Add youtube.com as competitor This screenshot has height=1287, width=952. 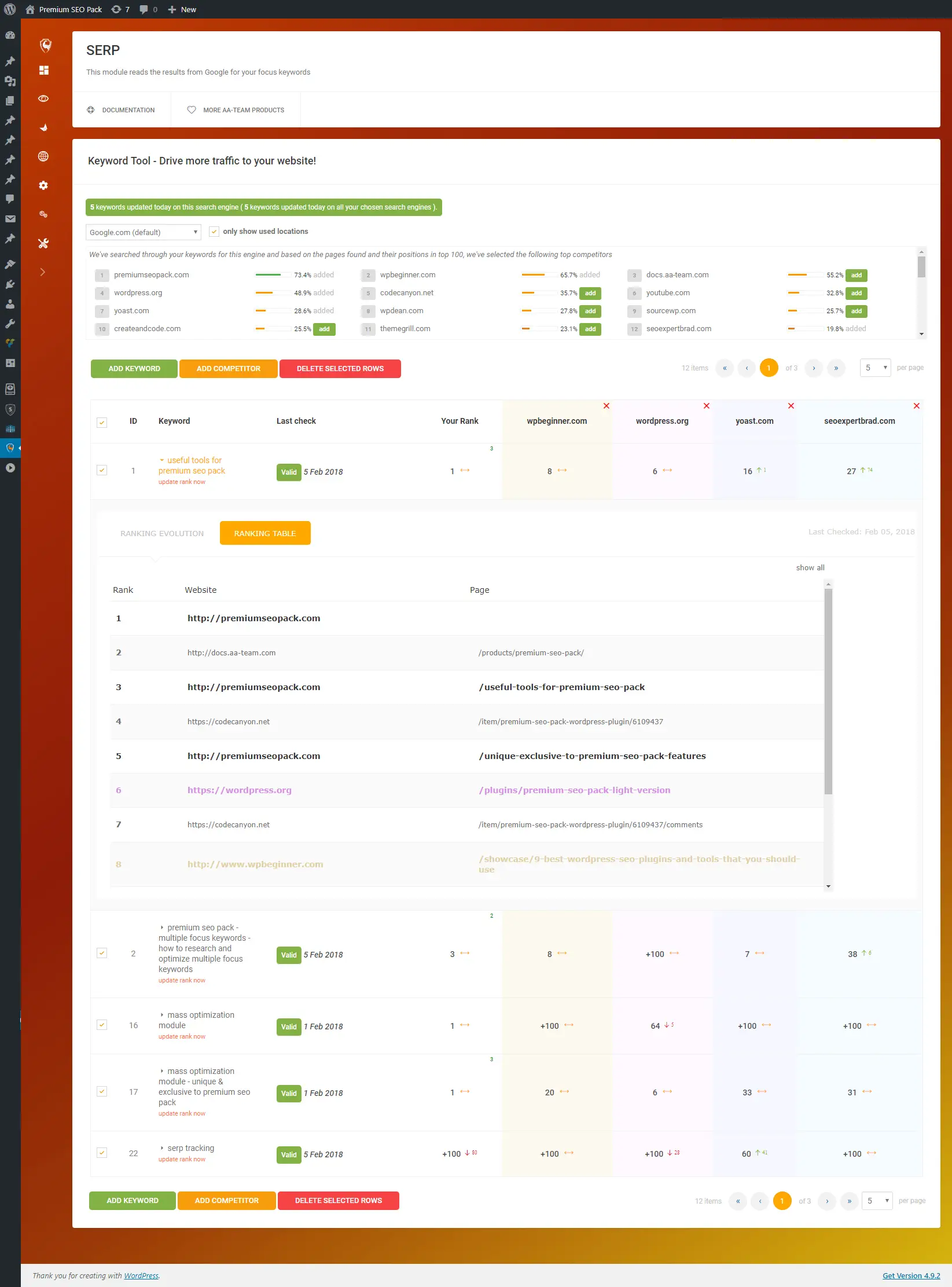(x=857, y=294)
